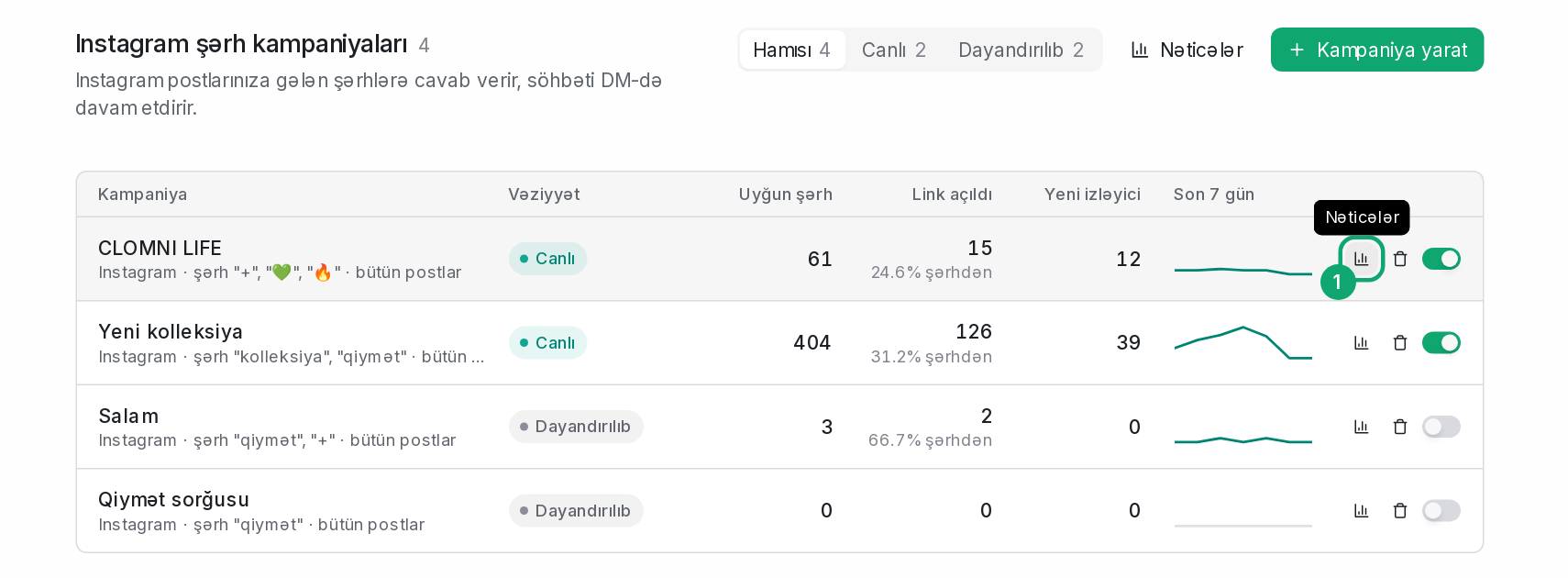Delete the CLOMNI LIFE campaign
This screenshot has height=578, width=1568.
coord(1399,259)
